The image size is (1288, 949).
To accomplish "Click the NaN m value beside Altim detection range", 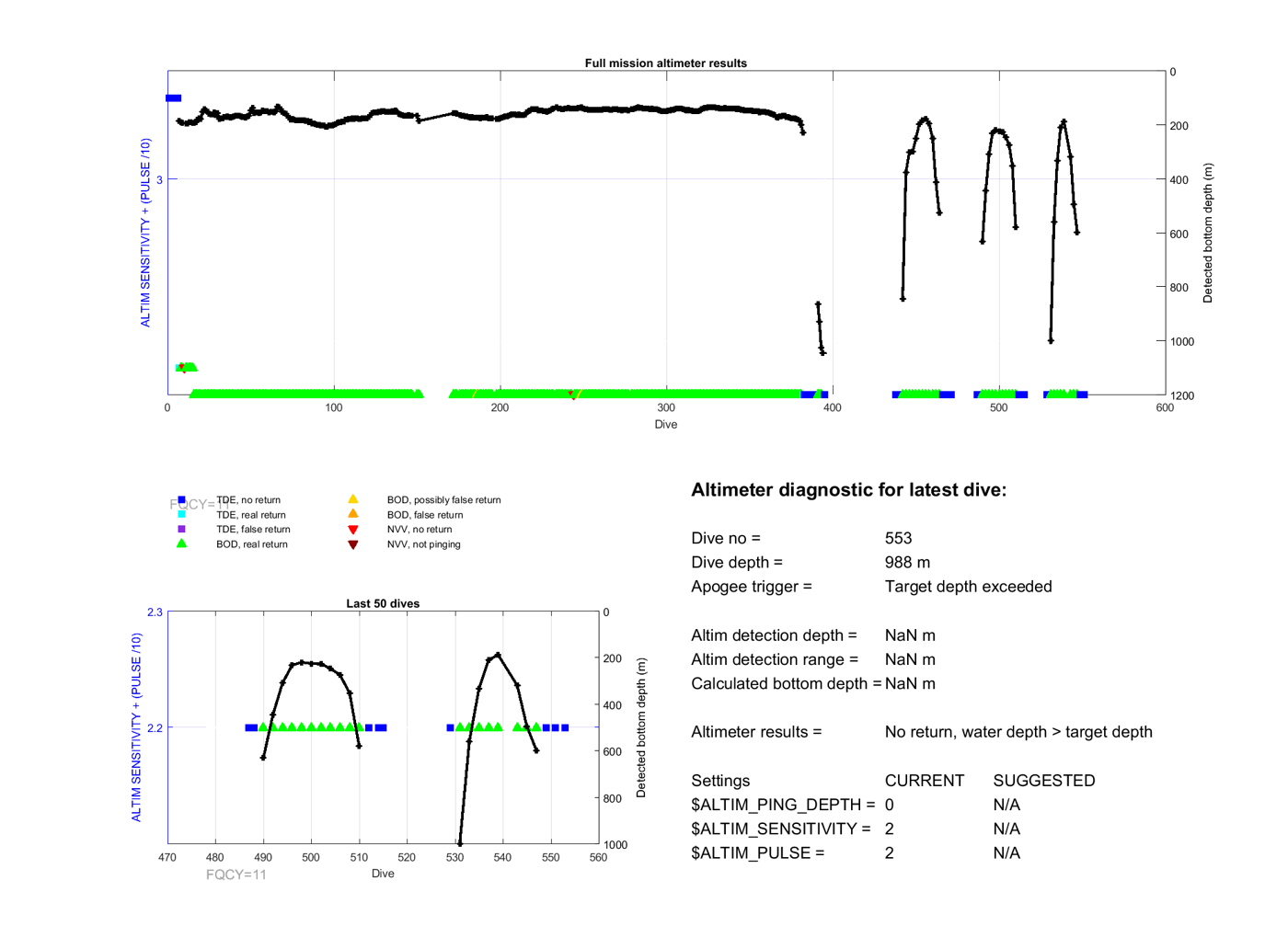I will click(910, 659).
